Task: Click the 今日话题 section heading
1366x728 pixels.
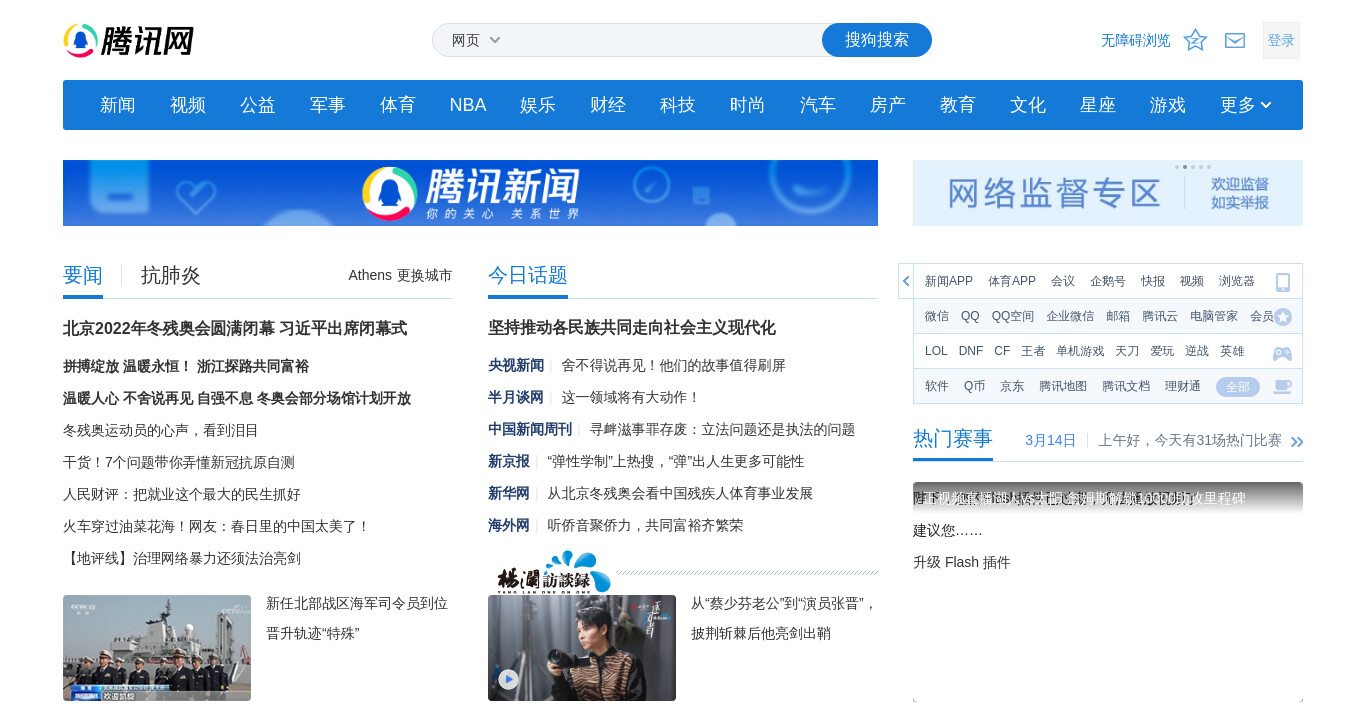Action: pyautogui.click(x=528, y=275)
